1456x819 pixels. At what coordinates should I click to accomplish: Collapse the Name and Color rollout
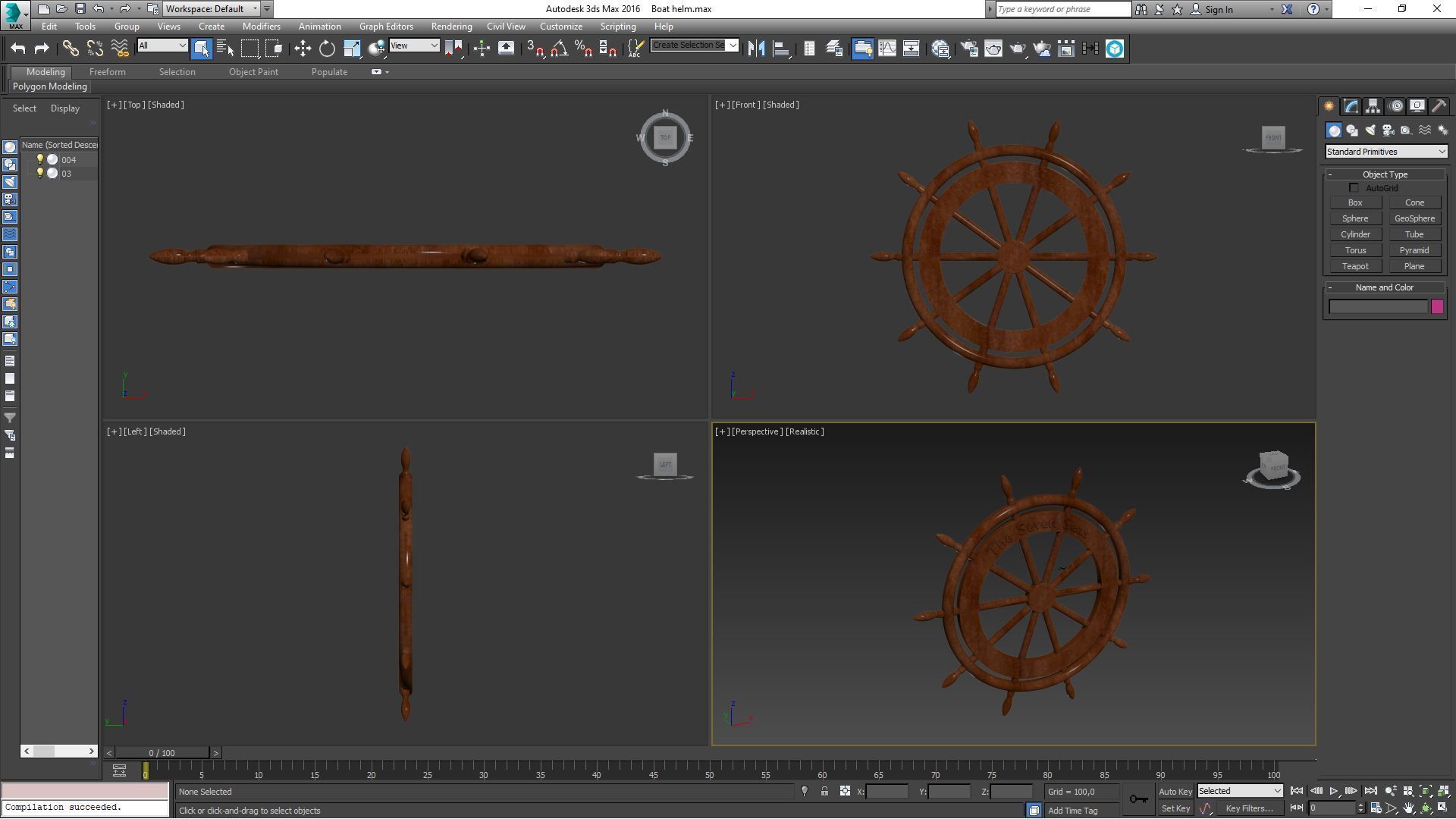pos(1330,287)
